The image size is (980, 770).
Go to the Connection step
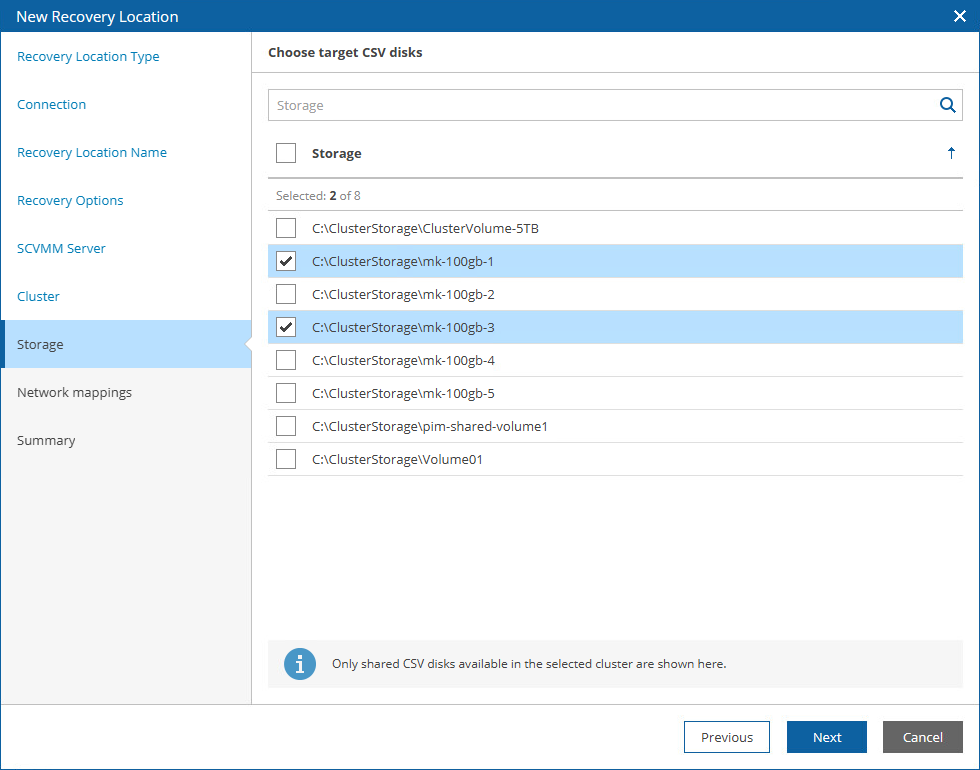point(52,105)
